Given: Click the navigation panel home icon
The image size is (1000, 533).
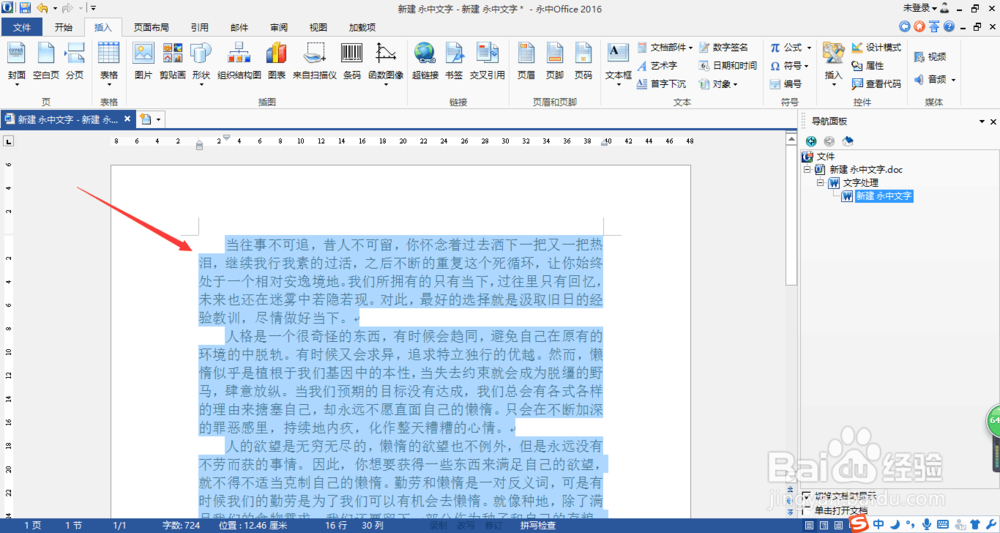Looking at the screenshot, I should click(848, 141).
